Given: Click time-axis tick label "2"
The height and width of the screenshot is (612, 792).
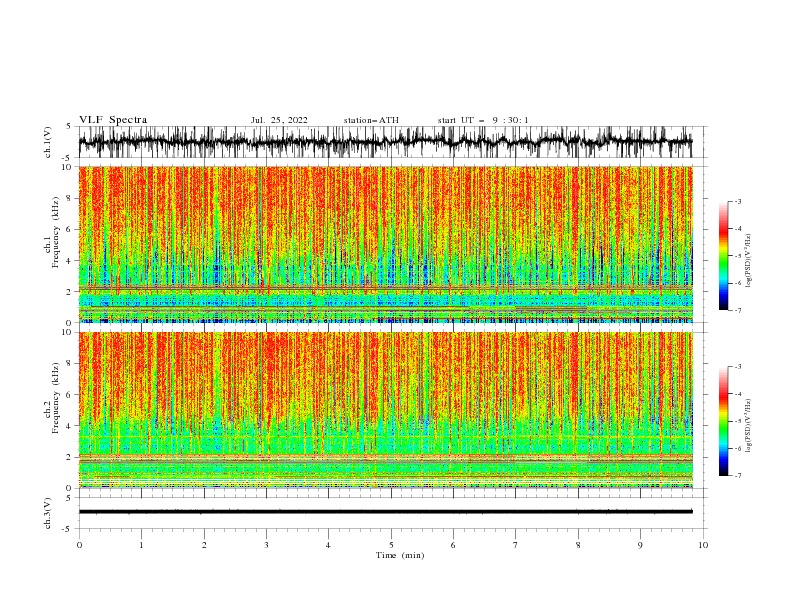Looking at the screenshot, I should pos(204,545).
